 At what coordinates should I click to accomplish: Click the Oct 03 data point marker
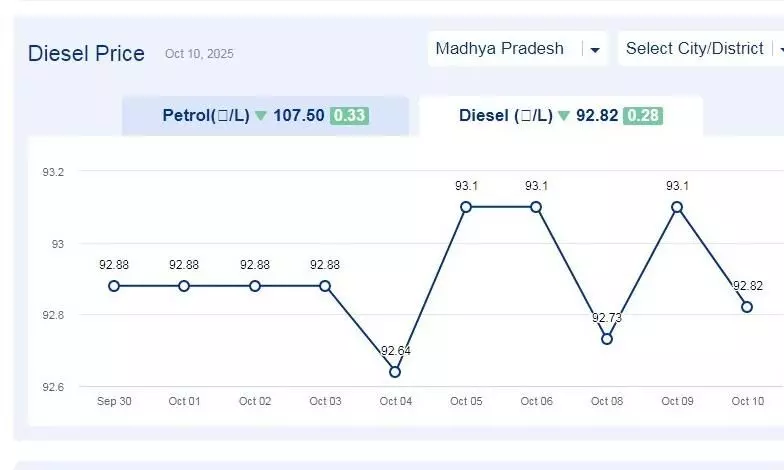tap(325, 286)
